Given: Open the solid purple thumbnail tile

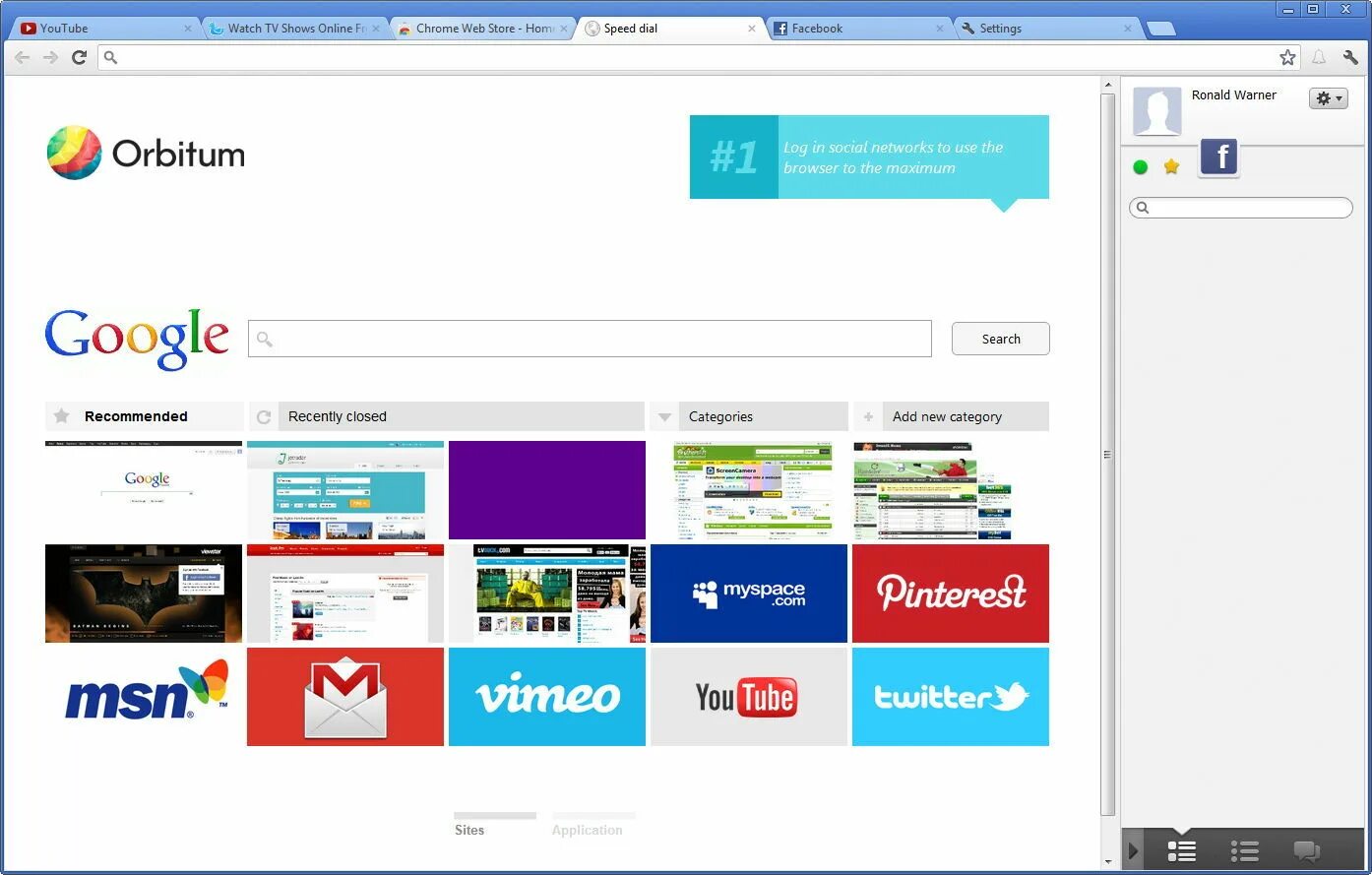Looking at the screenshot, I should coord(547,490).
